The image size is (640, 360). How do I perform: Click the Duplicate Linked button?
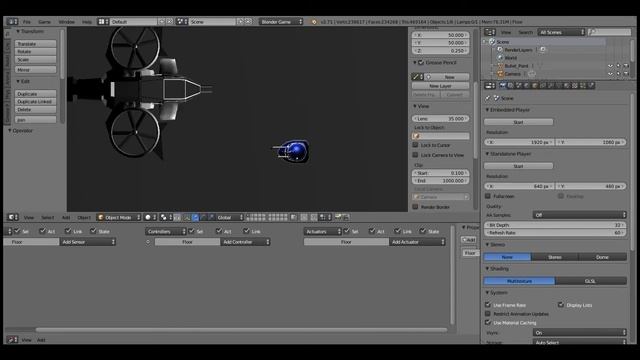(x=36, y=102)
